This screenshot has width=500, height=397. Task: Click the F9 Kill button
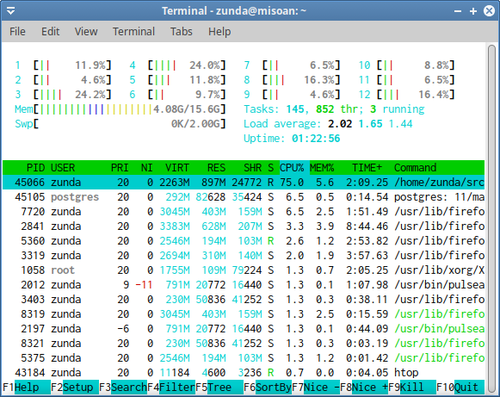point(412,387)
